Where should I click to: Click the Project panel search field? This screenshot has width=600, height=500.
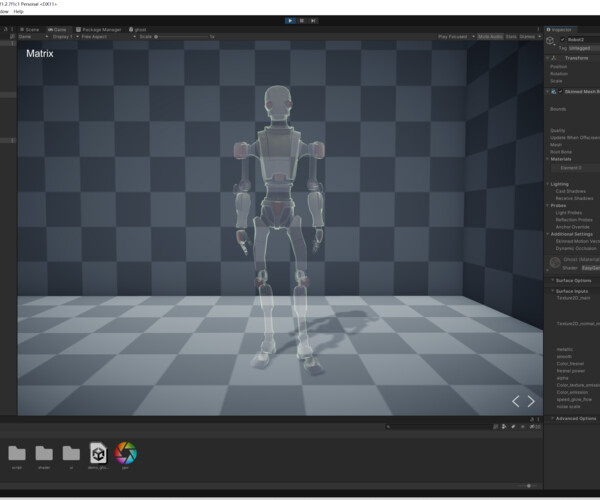(x=438, y=427)
